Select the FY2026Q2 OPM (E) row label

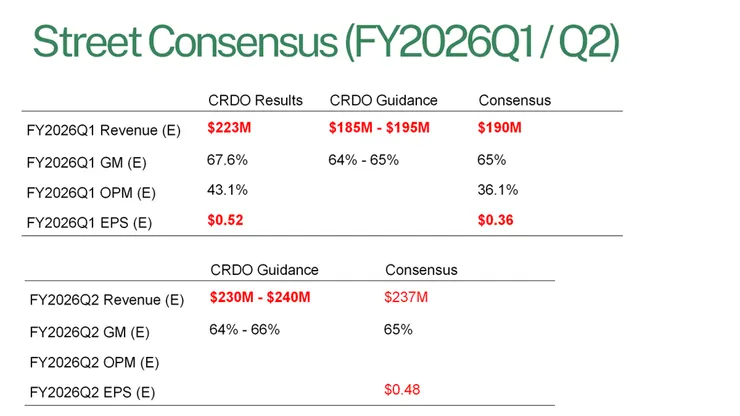click(x=94, y=362)
